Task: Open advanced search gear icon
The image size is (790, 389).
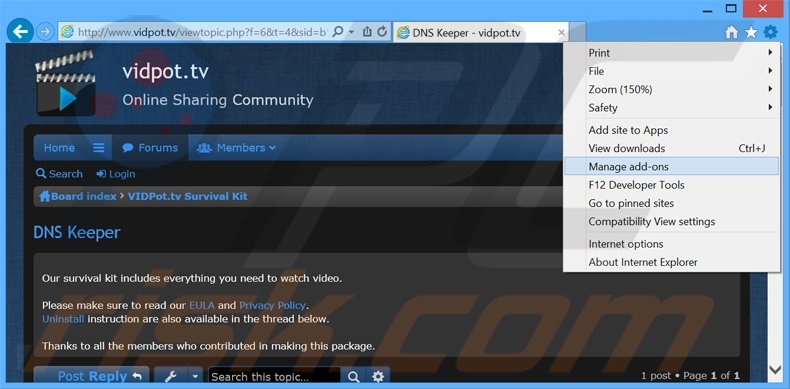Action: (x=378, y=376)
